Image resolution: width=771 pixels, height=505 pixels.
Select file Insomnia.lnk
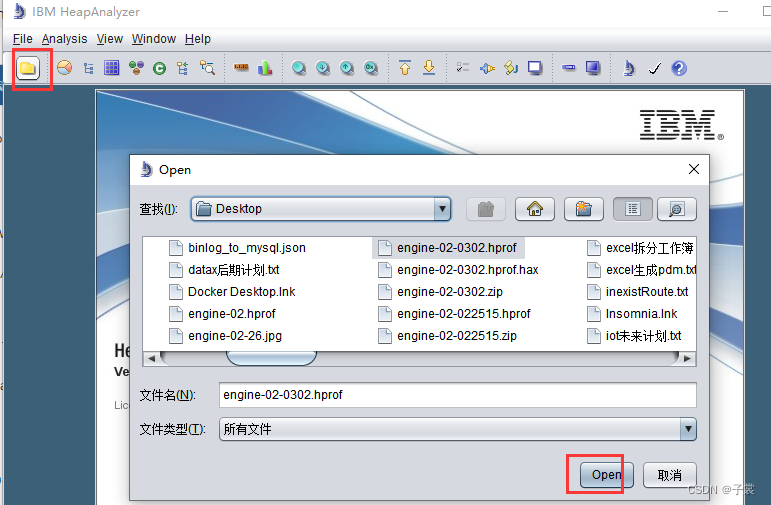coord(632,314)
